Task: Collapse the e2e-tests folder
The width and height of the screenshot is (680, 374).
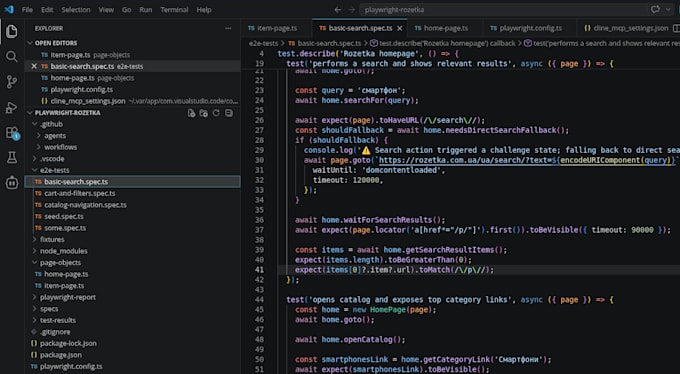Action: point(35,170)
